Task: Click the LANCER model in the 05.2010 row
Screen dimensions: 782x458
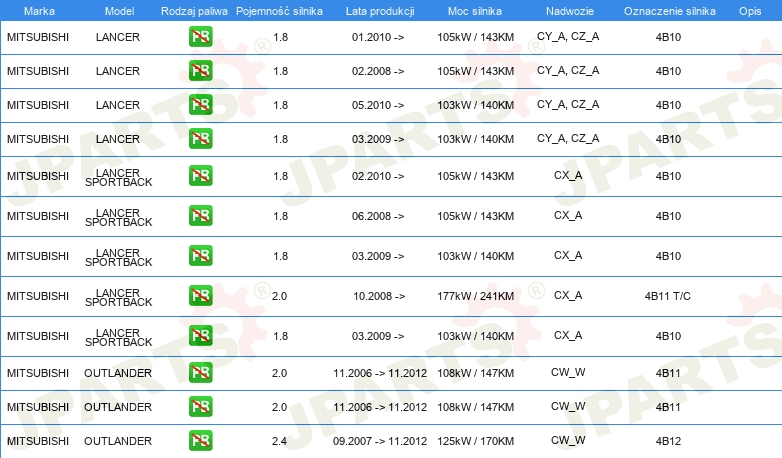Action: [118, 105]
